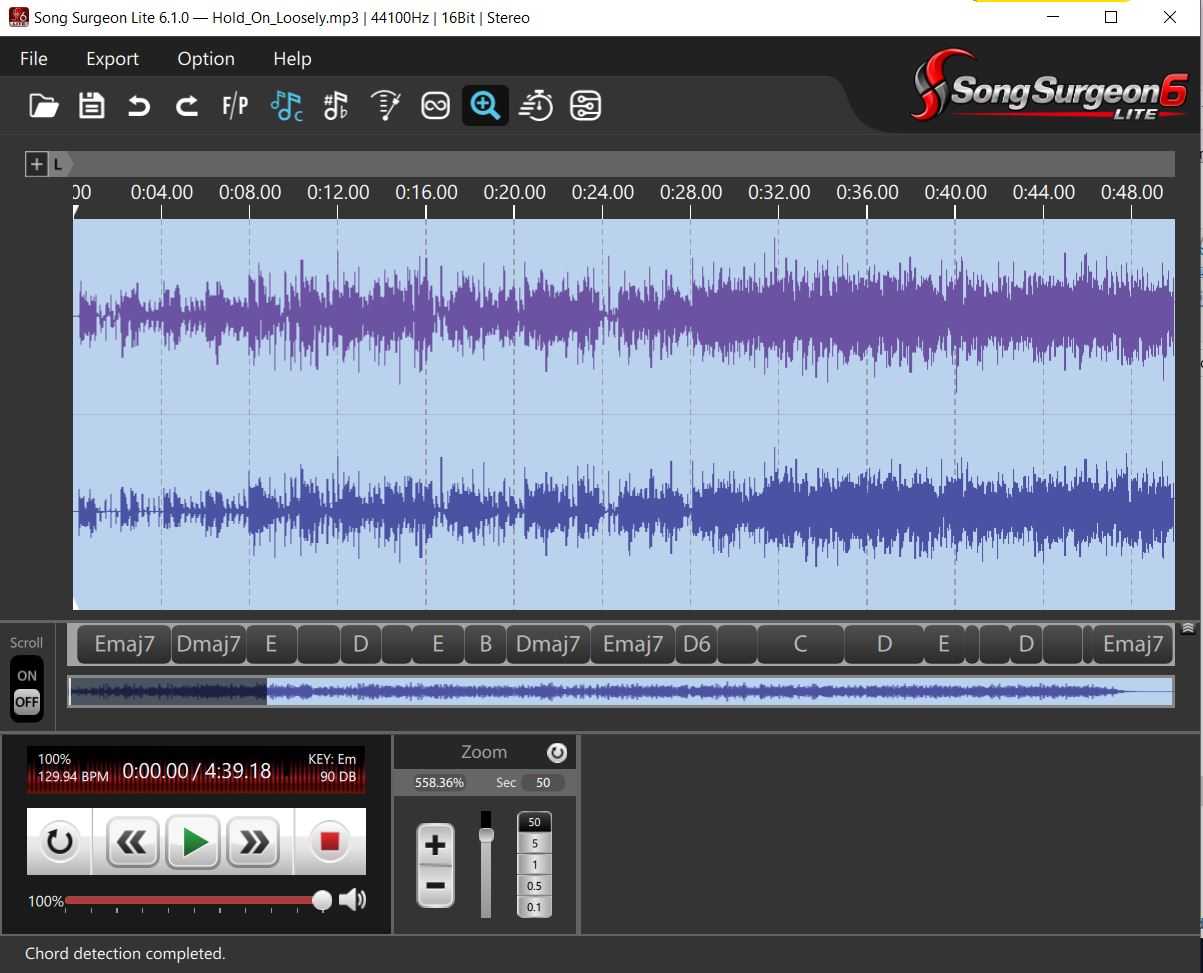Save the project with the floppy disk icon

pos(92,105)
